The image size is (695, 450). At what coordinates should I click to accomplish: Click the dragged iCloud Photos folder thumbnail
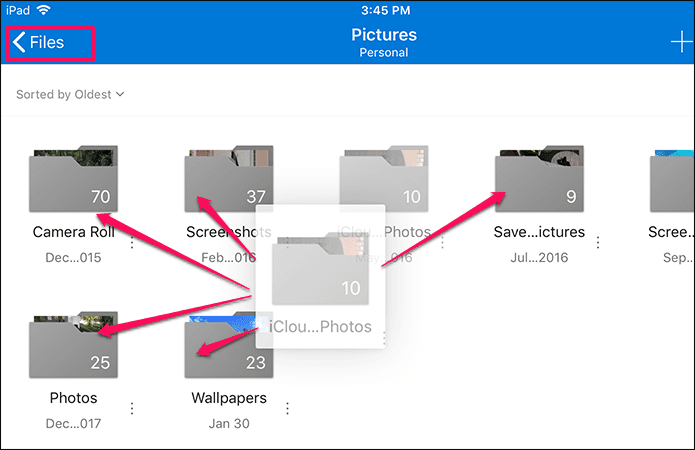pyautogui.click(x=320, y=270)
